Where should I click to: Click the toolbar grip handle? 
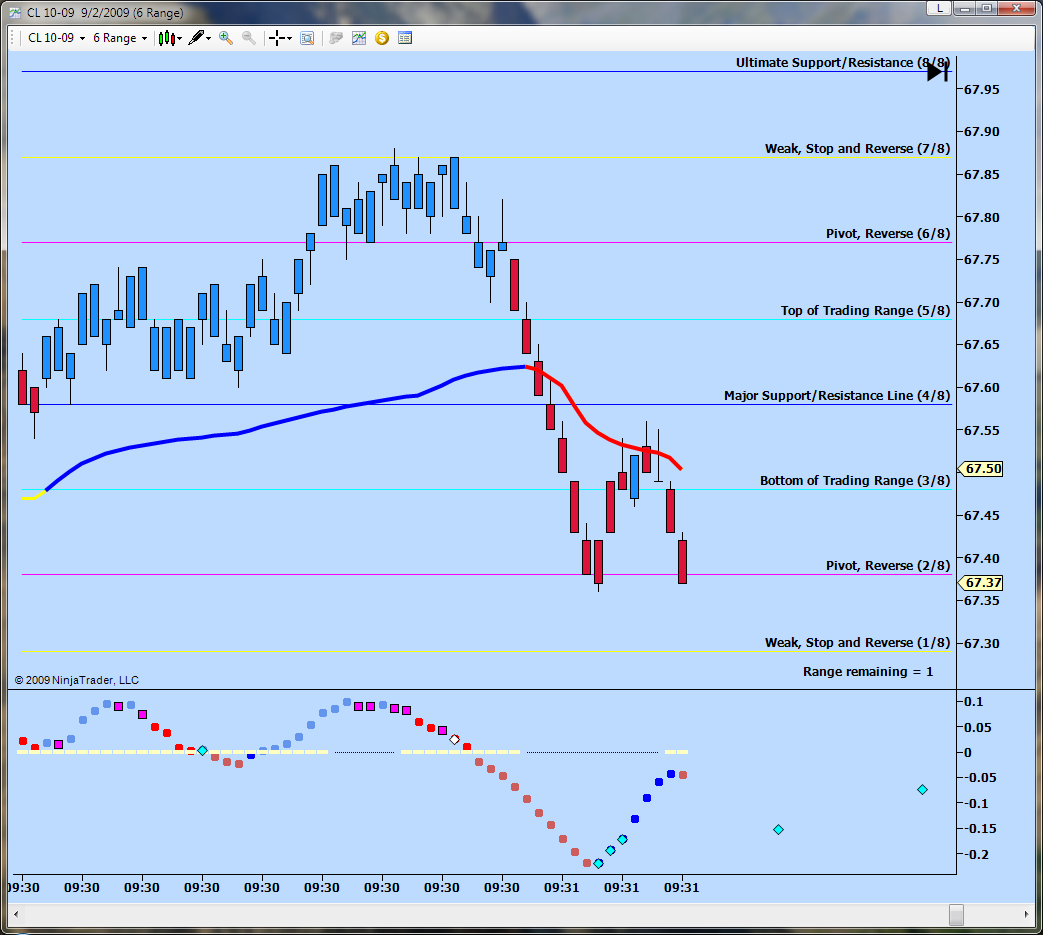click(13, 38)
